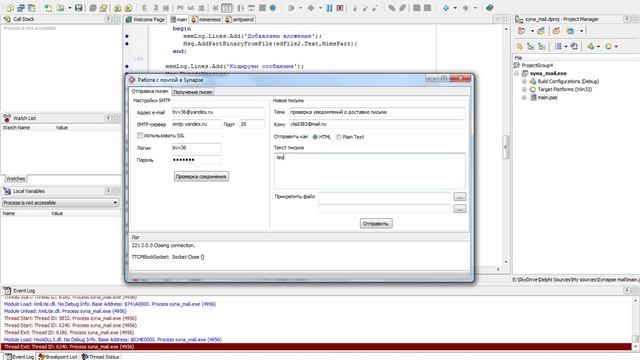Select the HTML send-as radio button
This screenshot has height=360, width=640.
(315, 137)
